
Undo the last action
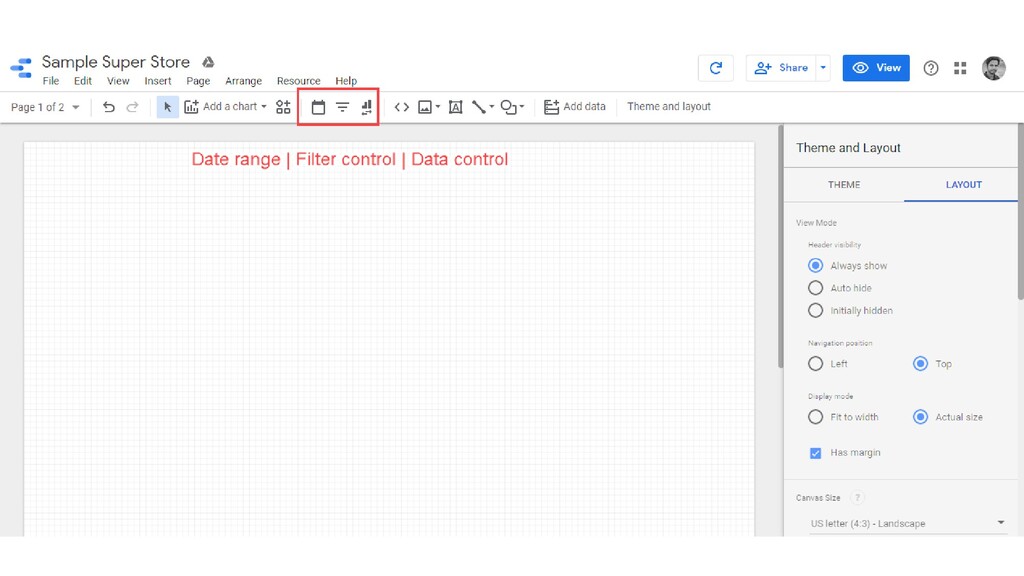108,106
